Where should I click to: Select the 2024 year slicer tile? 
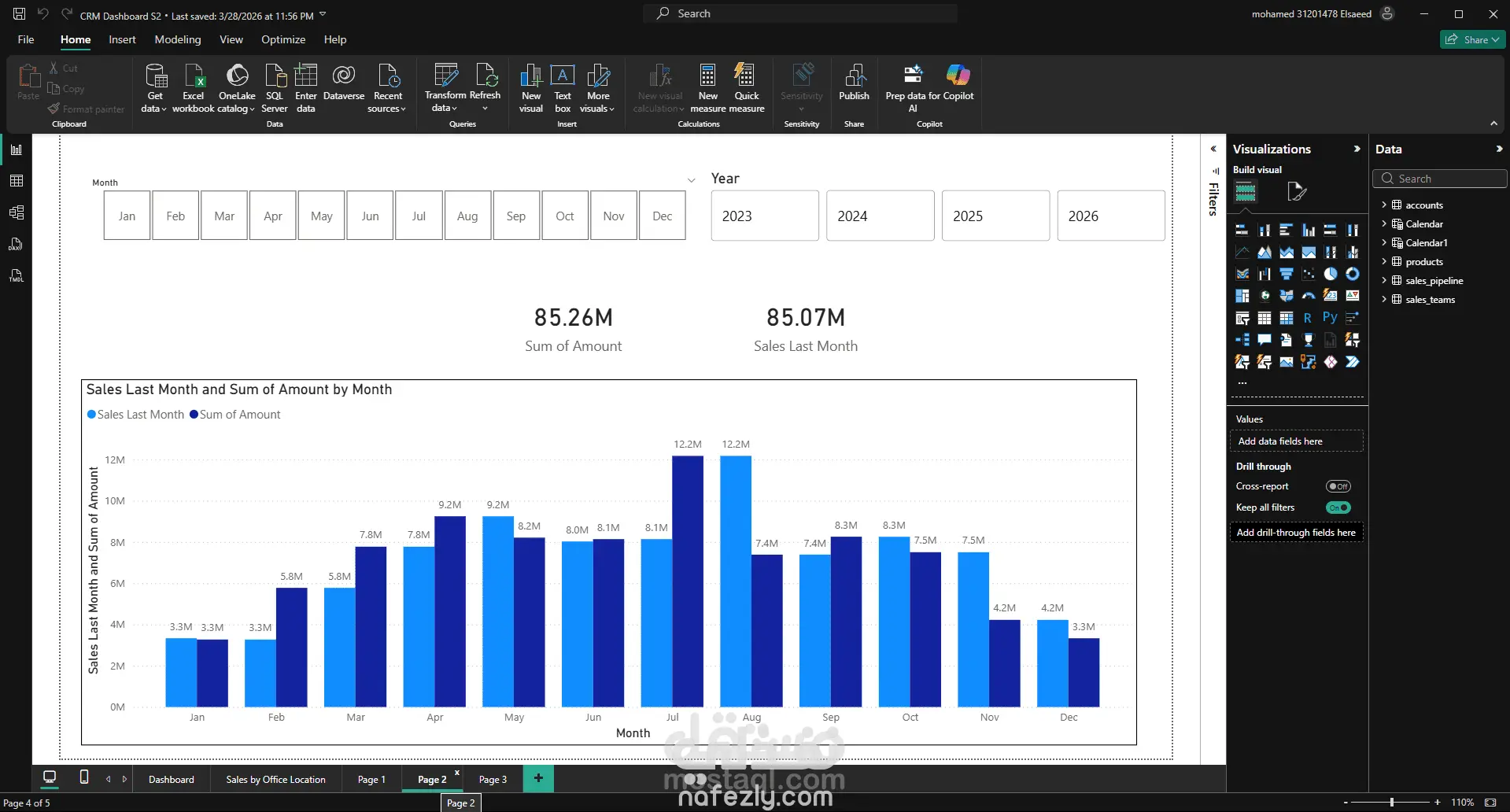(881, 216)
